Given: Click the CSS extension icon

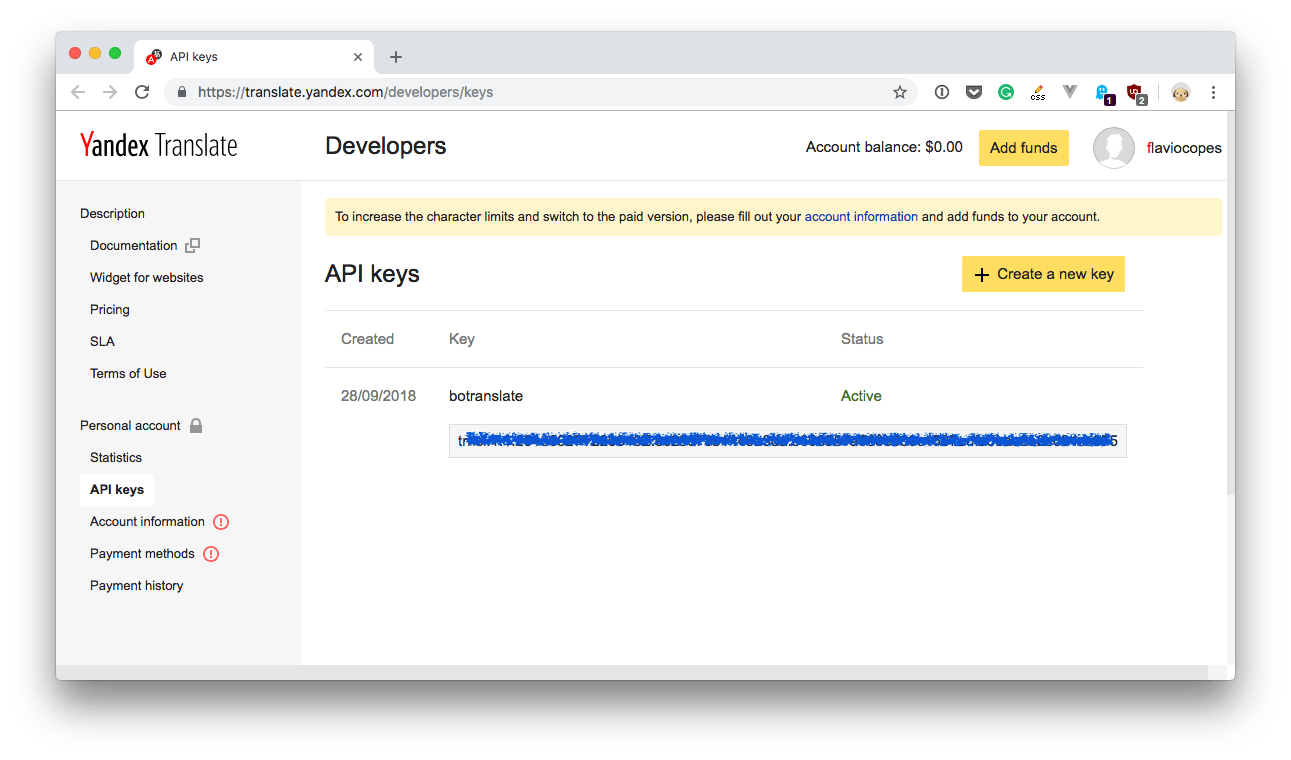Looking at the screenshot, I should [1038, 92].
